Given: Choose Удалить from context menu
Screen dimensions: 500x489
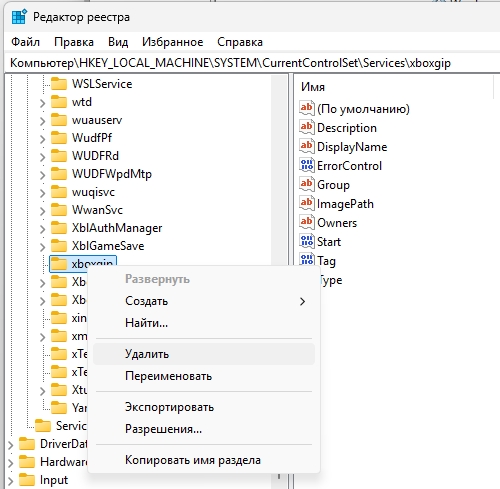Looking at the screenshot, I should click(204, 354).
